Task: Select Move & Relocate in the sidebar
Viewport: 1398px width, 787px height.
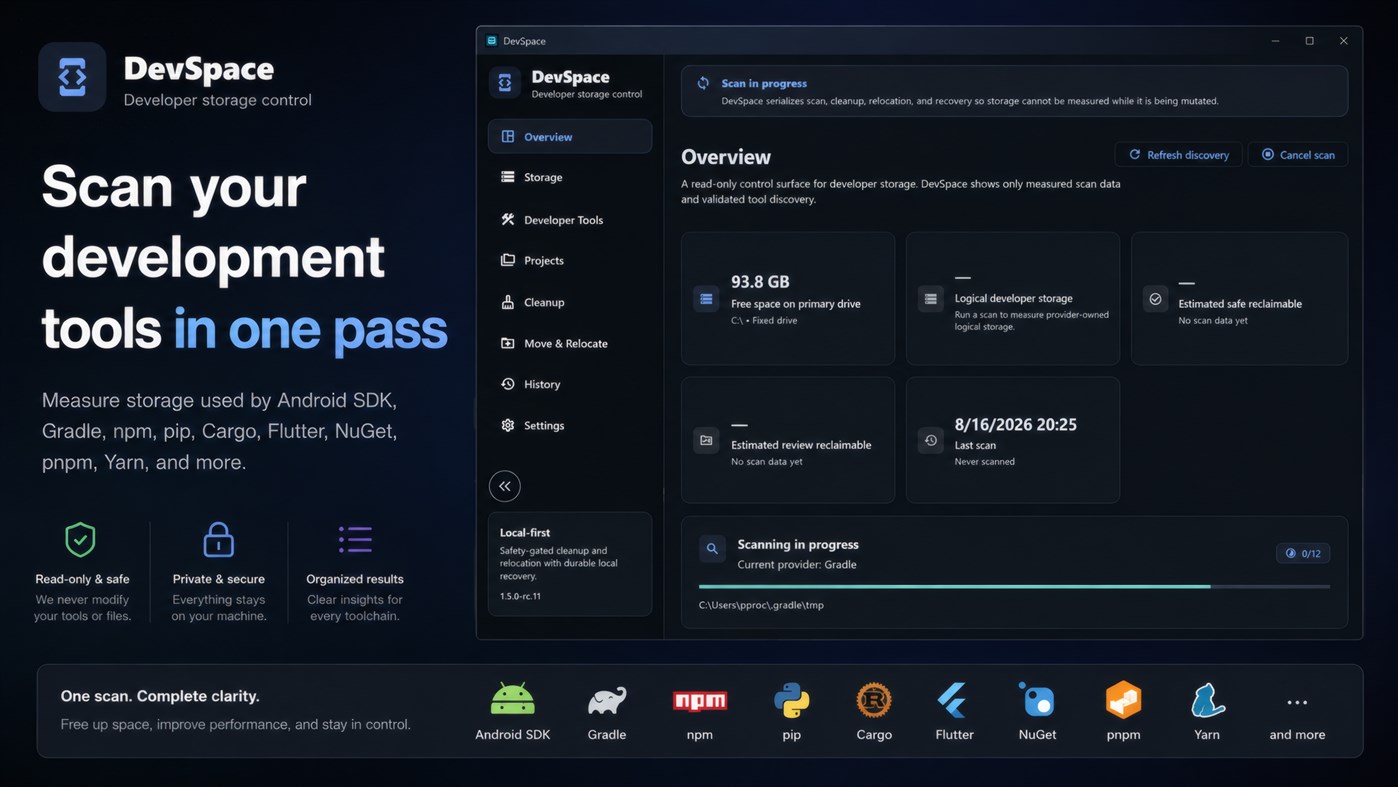Action: tap(569, 343)
